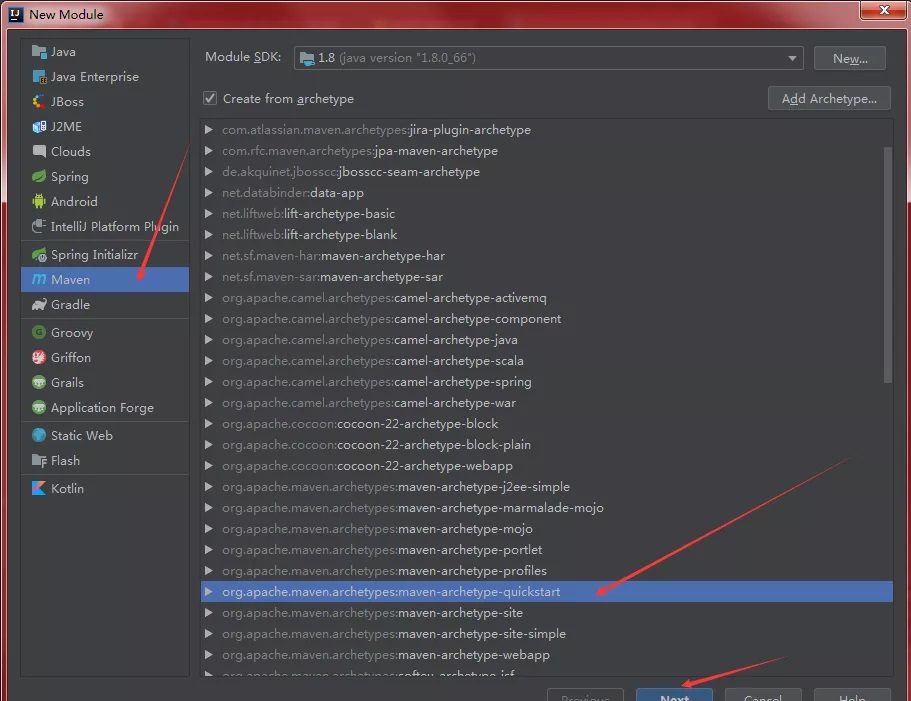Screen dimensions: 911x701
Task: Choose the Clouds icon in module list
Action: tap(39, 152)
